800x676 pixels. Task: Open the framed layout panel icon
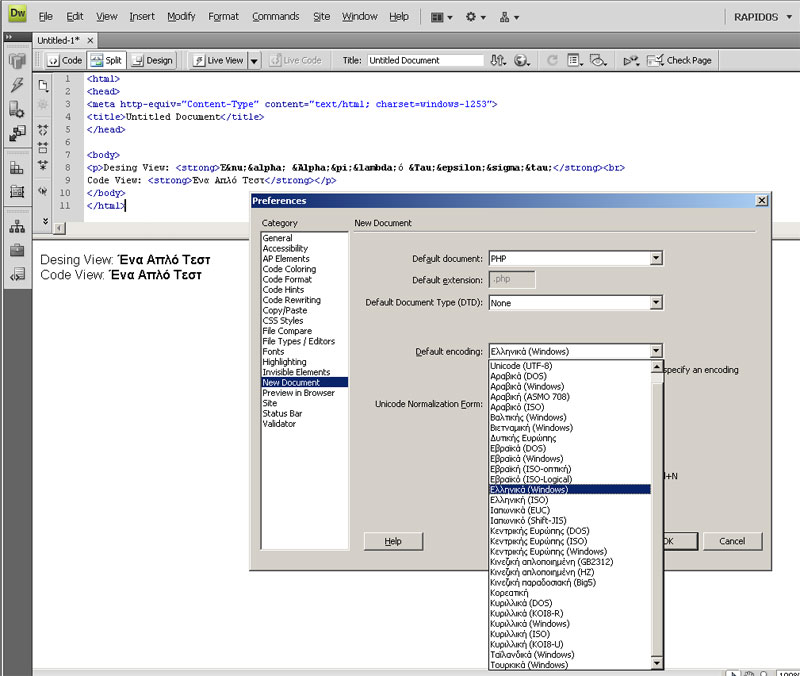pos(17,191)
